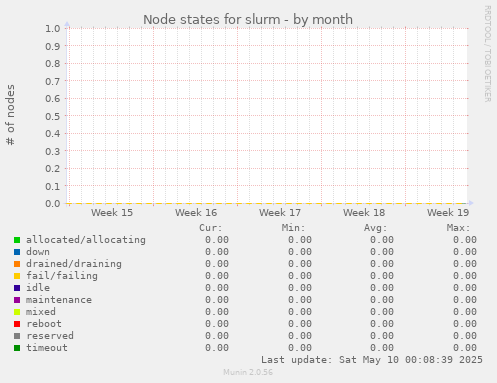Click the gray reserved legend swatch
Viewport: 497px width, 383px height.
(x=17, y=336)
